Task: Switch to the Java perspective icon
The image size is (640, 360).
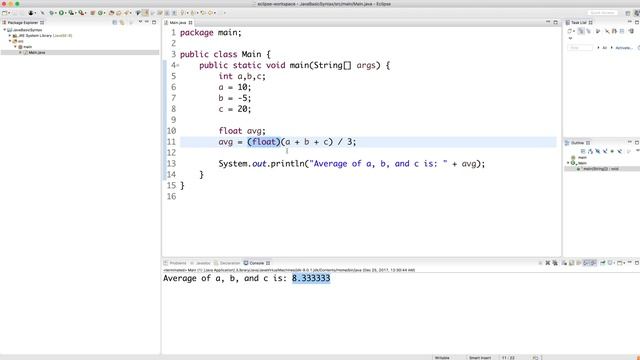Action: point(637,13)
